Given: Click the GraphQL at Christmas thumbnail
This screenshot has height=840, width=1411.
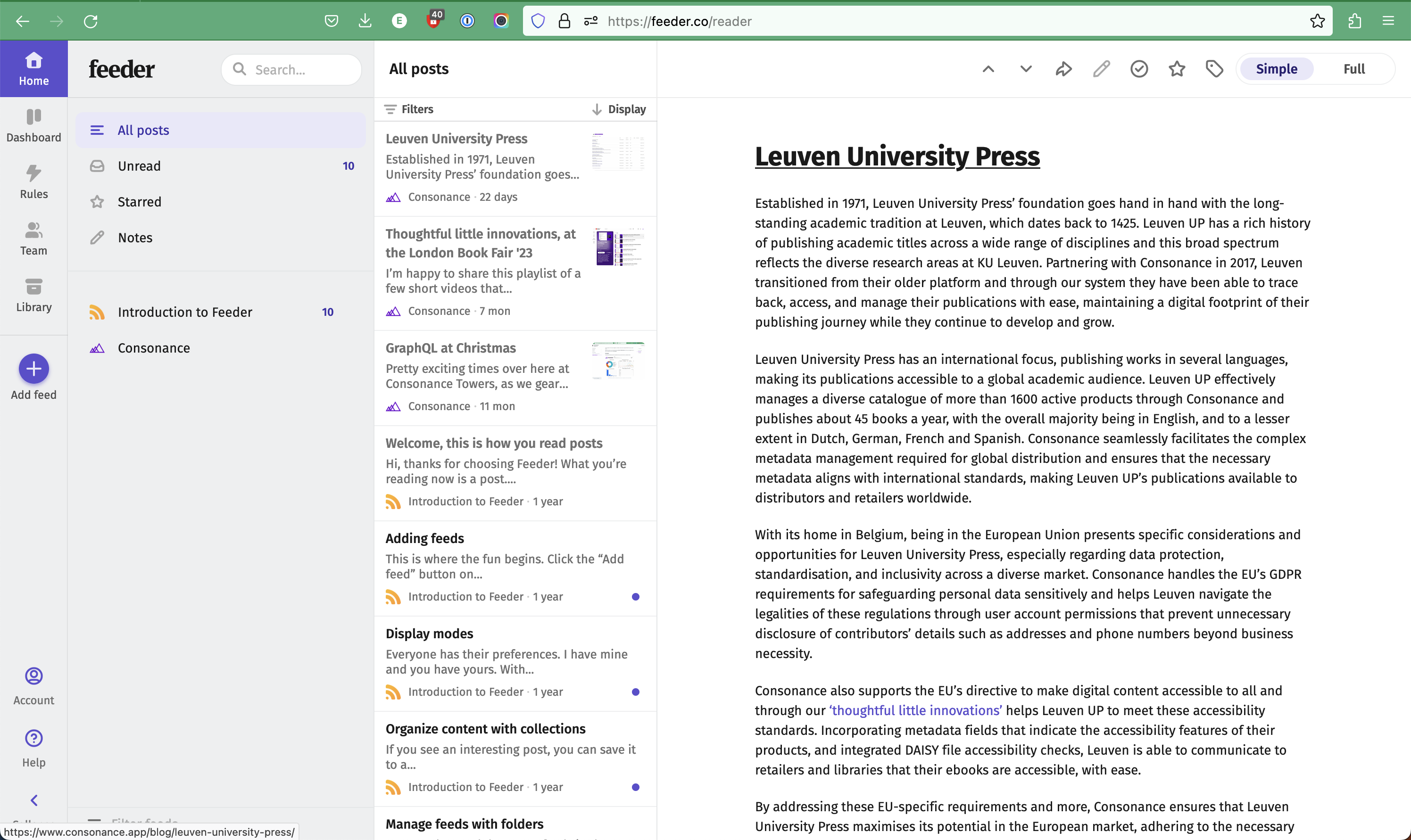Looking at the screenshot, I should tap(618, 361).
